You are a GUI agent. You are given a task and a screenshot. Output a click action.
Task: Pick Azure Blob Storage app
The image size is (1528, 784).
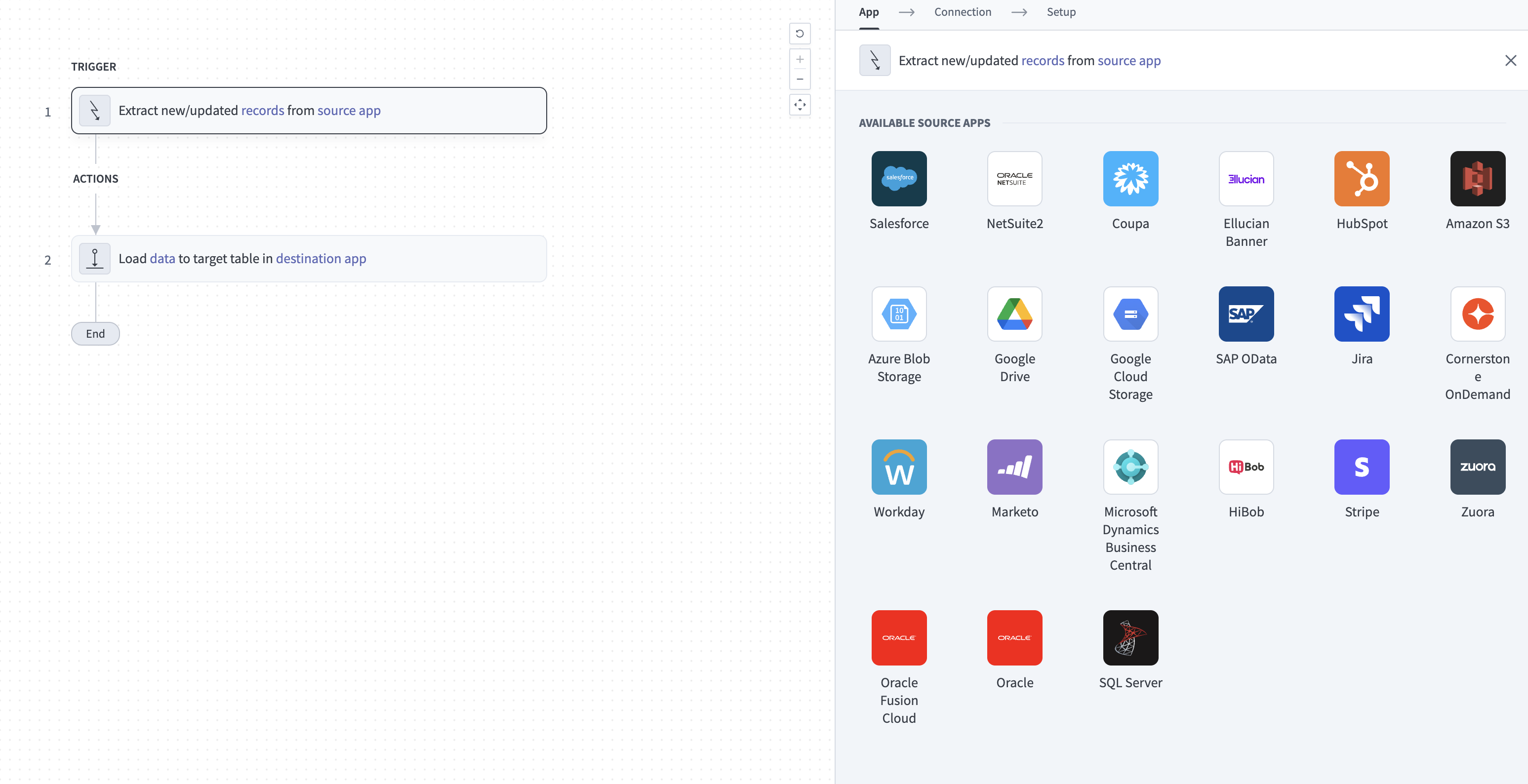899,314
